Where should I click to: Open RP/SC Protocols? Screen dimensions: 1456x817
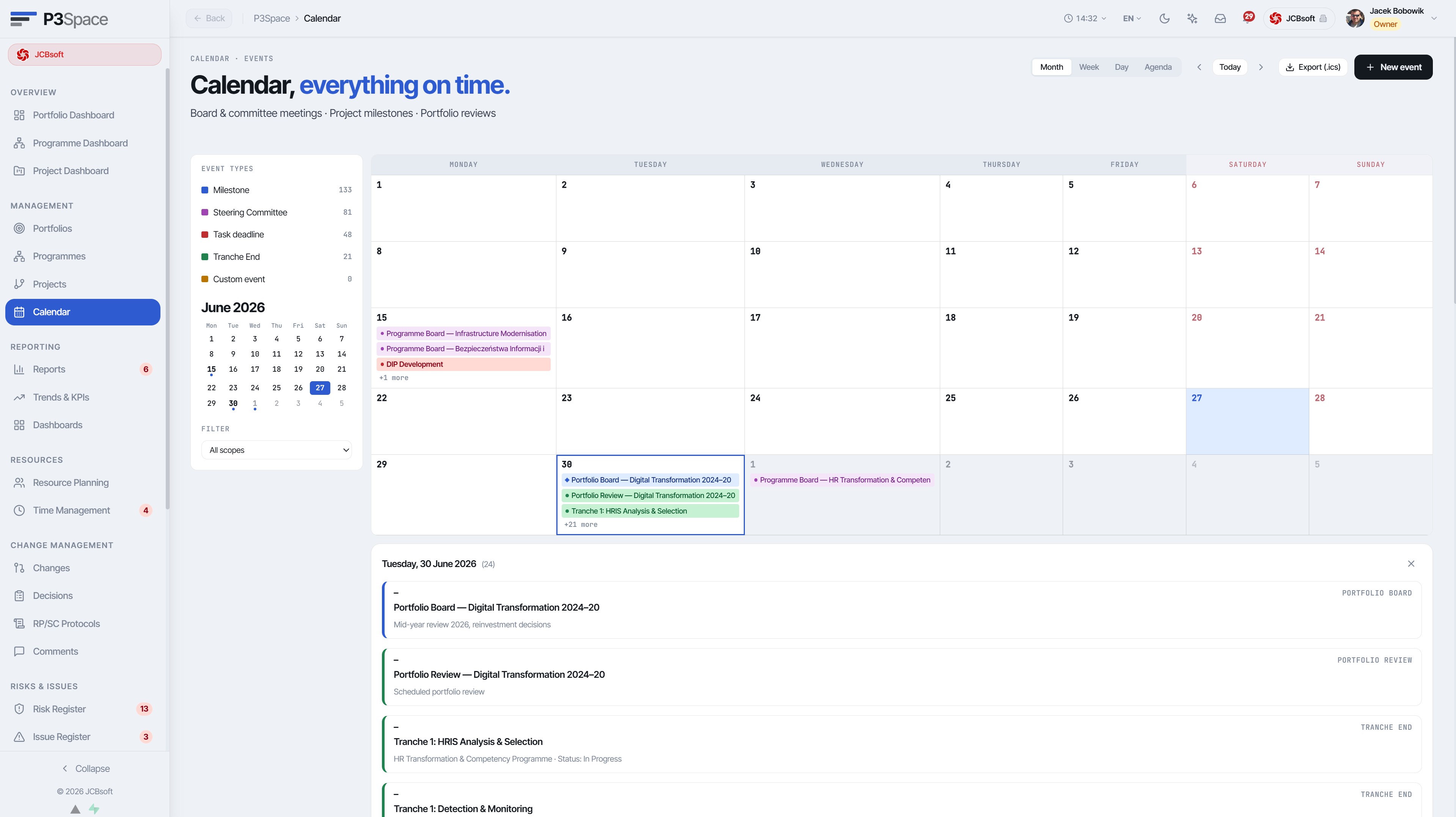[x=83, y=624]
